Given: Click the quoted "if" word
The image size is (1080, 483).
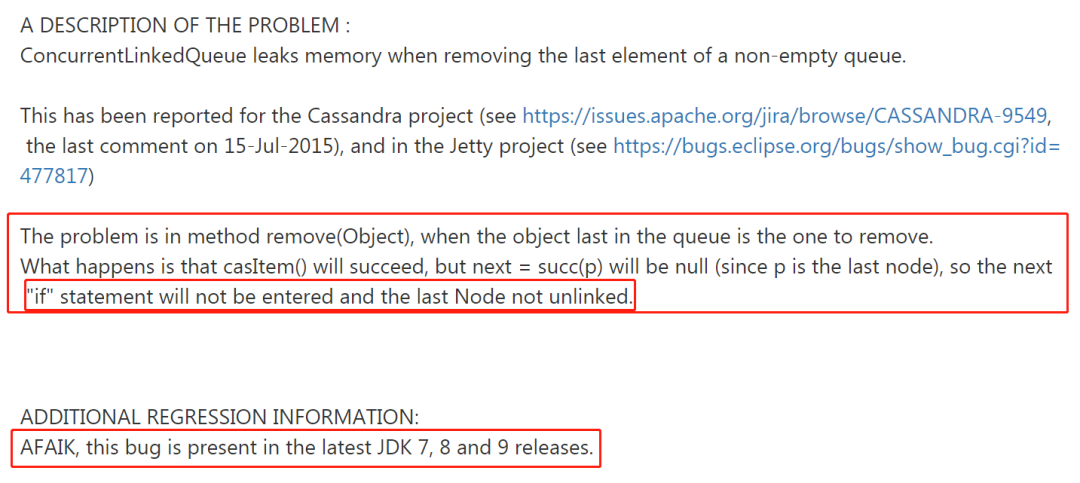Looking at the screenshot, I should click(x=39, y=298).
